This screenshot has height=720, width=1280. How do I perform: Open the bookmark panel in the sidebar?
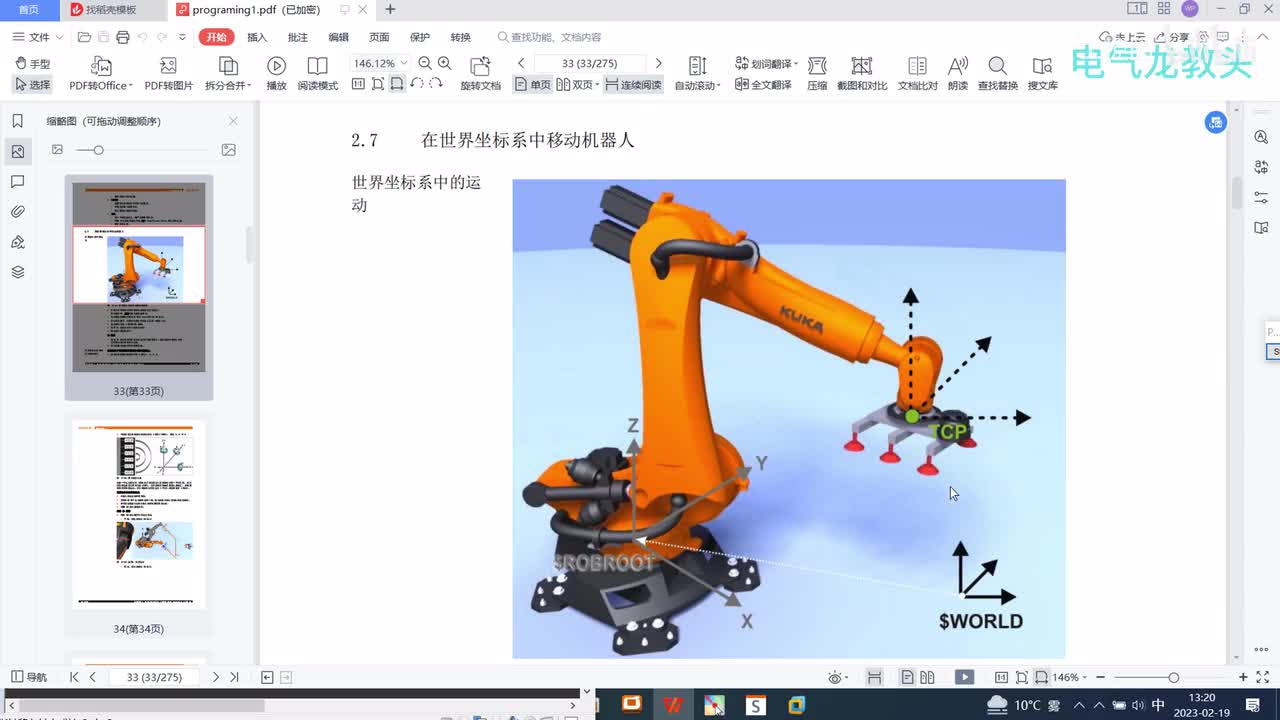pyautogui.click(x=17, y=121)
